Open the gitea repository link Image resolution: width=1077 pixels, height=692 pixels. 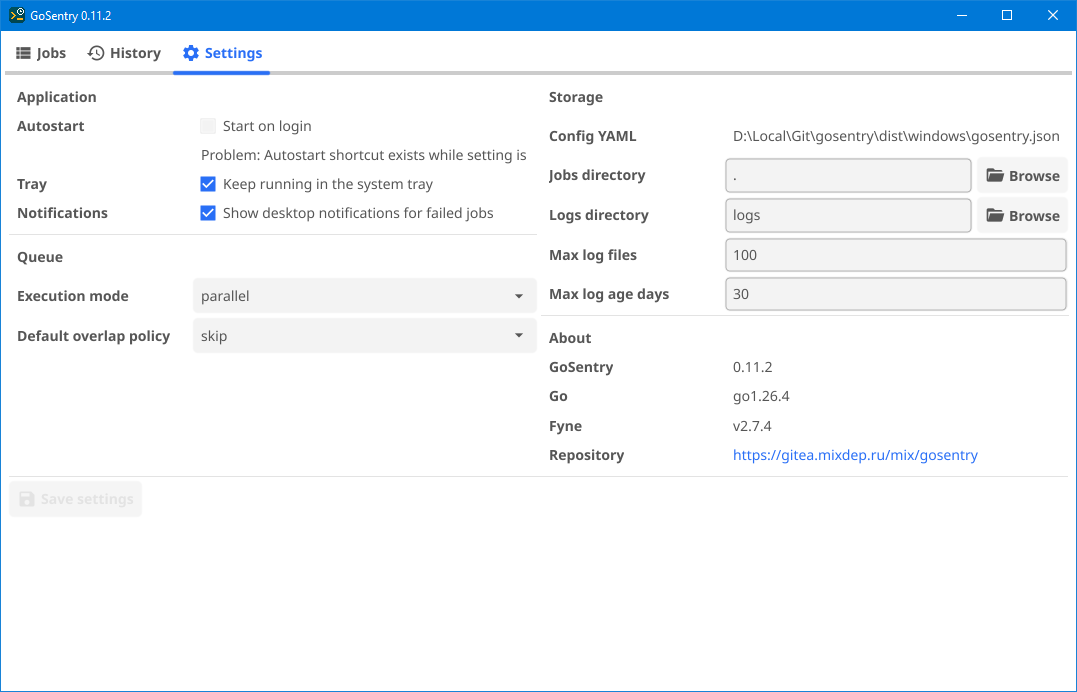click(855, 455)
